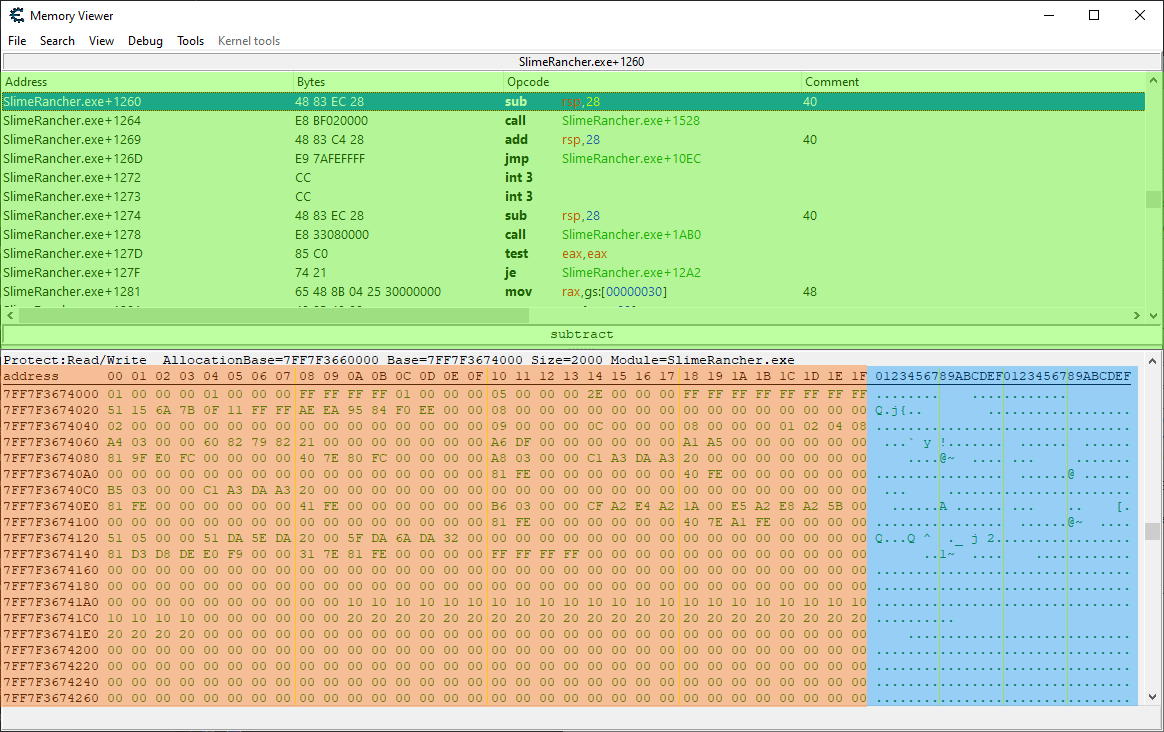
Task: Open the Tools menu
Action: 190,41
